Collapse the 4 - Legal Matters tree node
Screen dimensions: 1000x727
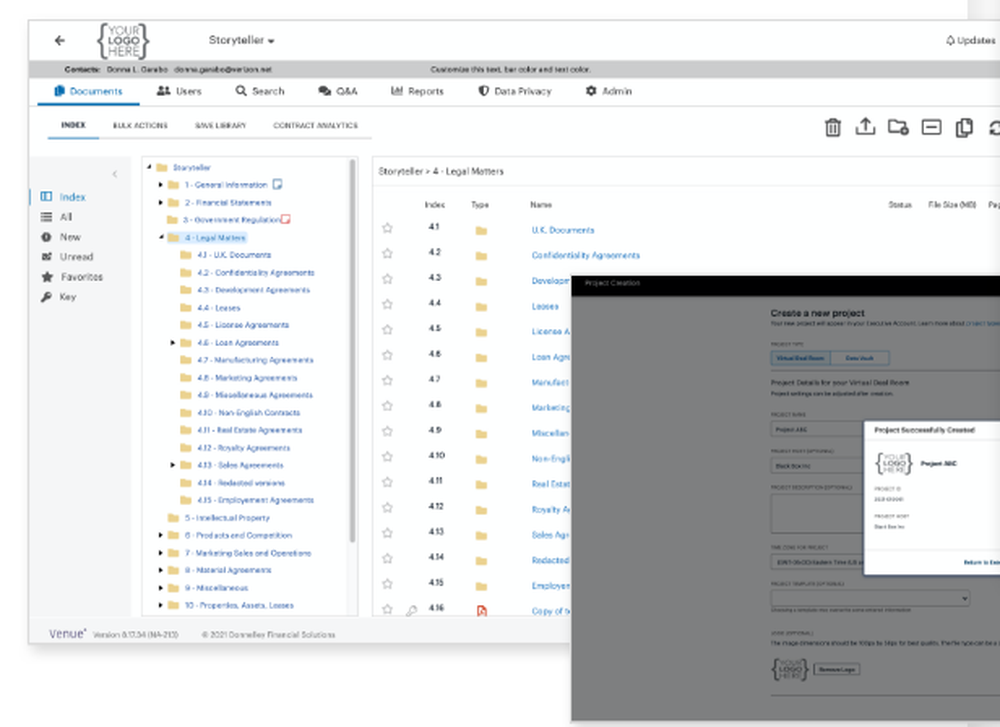(160, 238)
